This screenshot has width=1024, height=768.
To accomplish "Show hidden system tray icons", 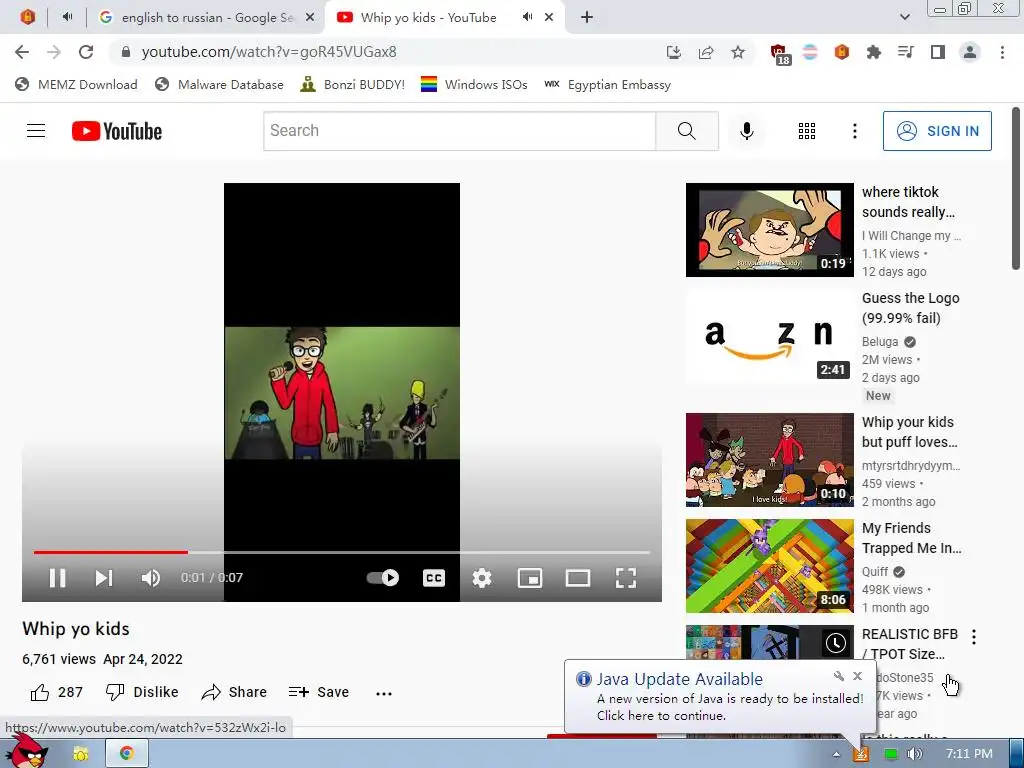I will 836,754.
